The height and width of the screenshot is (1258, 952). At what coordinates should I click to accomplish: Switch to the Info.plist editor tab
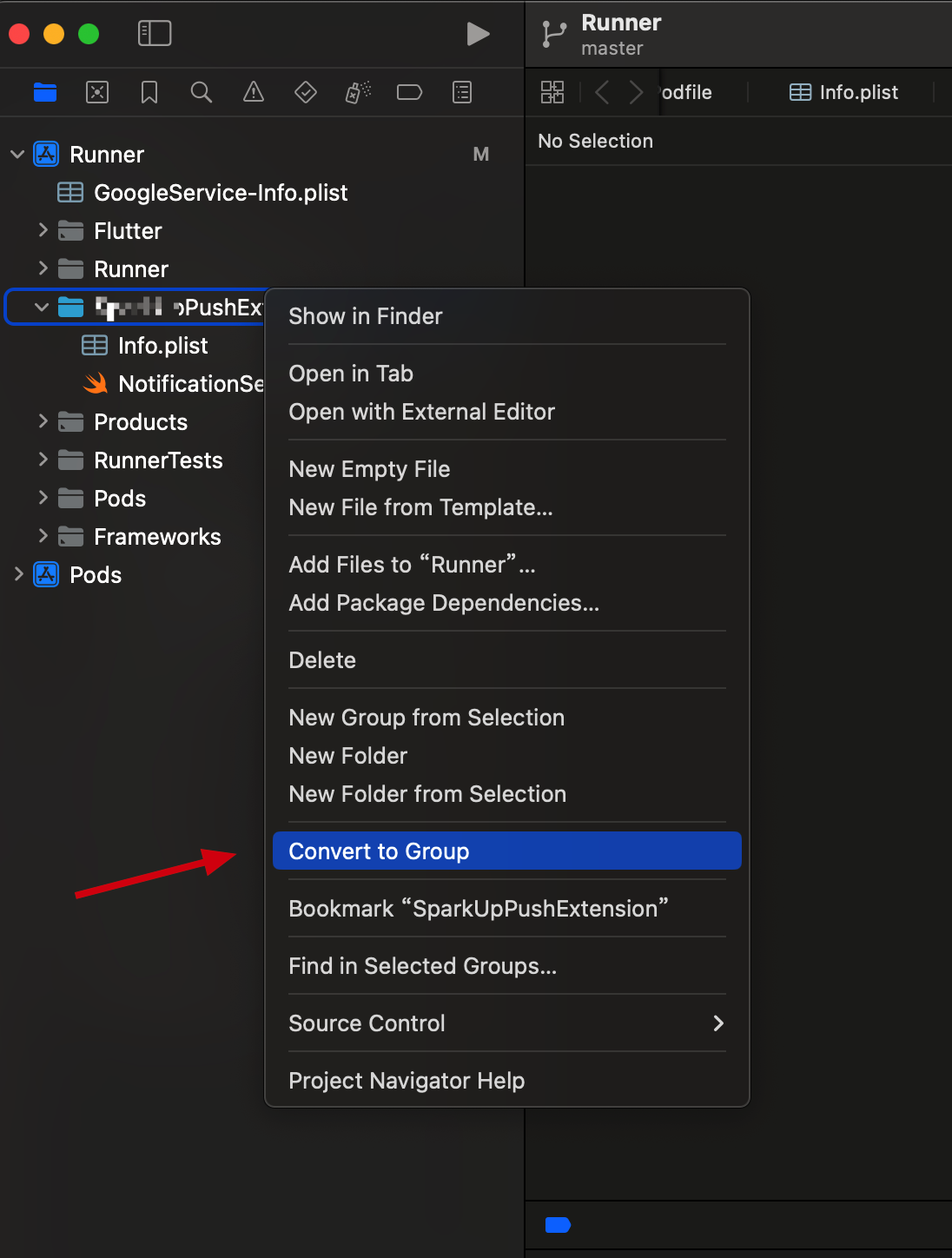[843, 92]
